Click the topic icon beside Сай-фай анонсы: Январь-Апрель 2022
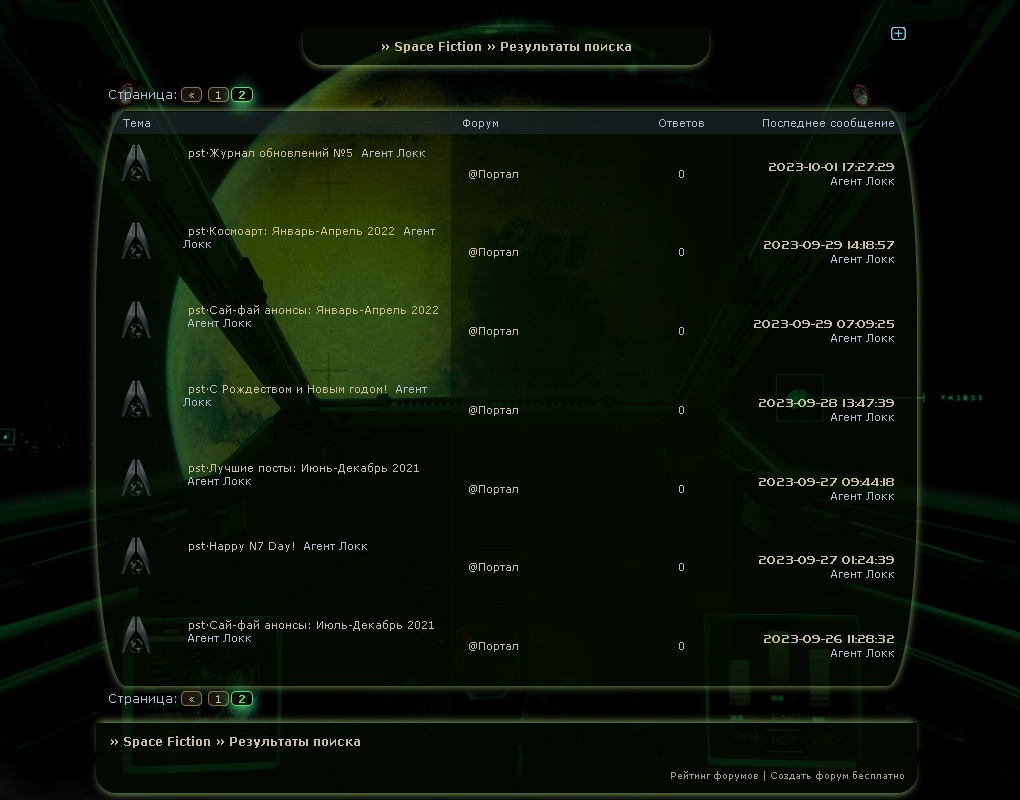 tap(136, 319)
